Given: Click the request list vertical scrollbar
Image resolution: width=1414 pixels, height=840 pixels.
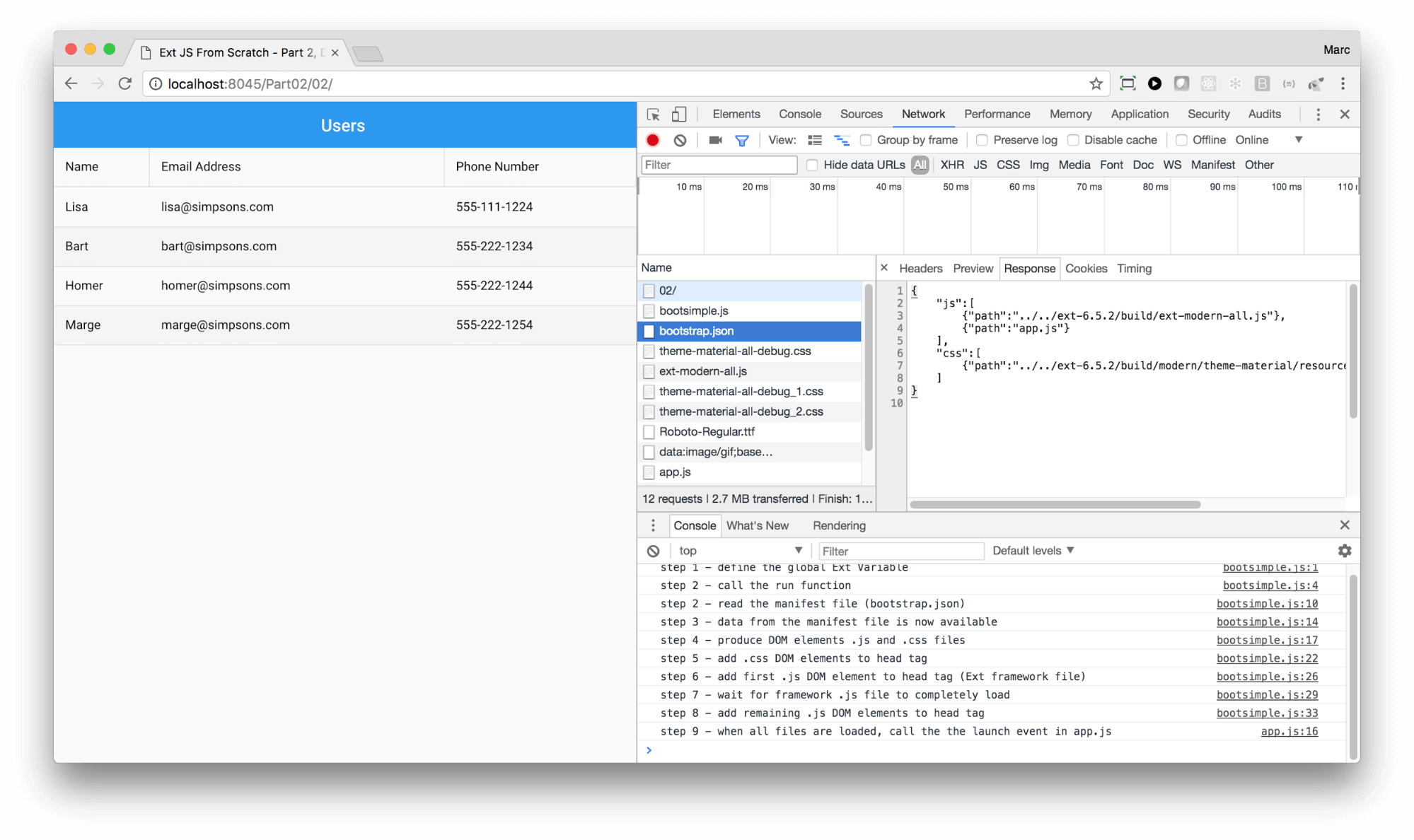Looking at the screenshot, I should click(x=869, y=367).
